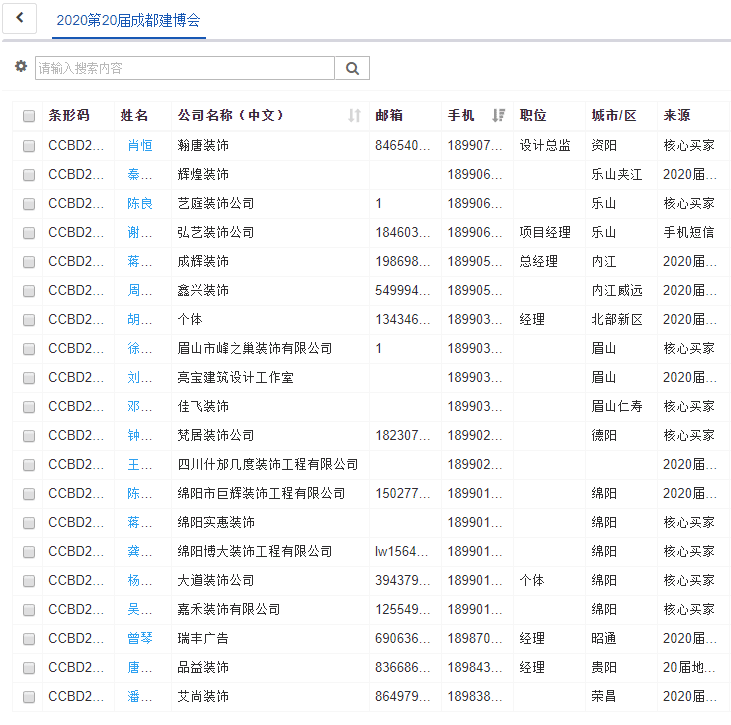Click phone cell starting 189838
731x725 pixels.
[475, 696]
